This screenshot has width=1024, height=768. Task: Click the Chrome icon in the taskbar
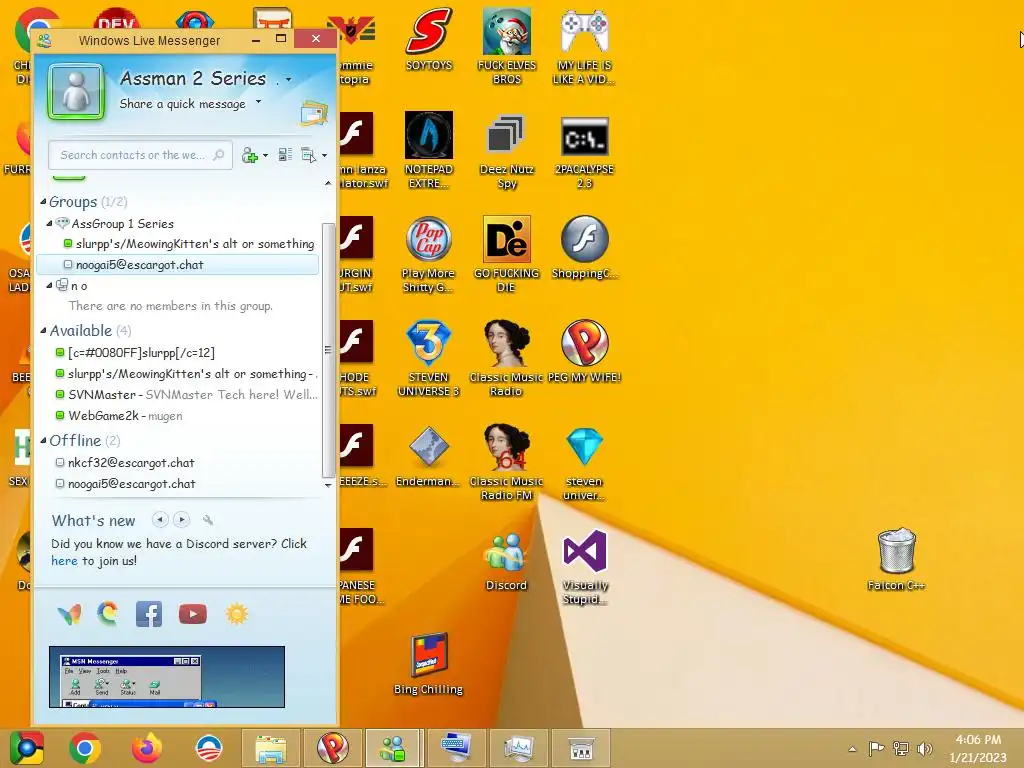tap(85, 748)
